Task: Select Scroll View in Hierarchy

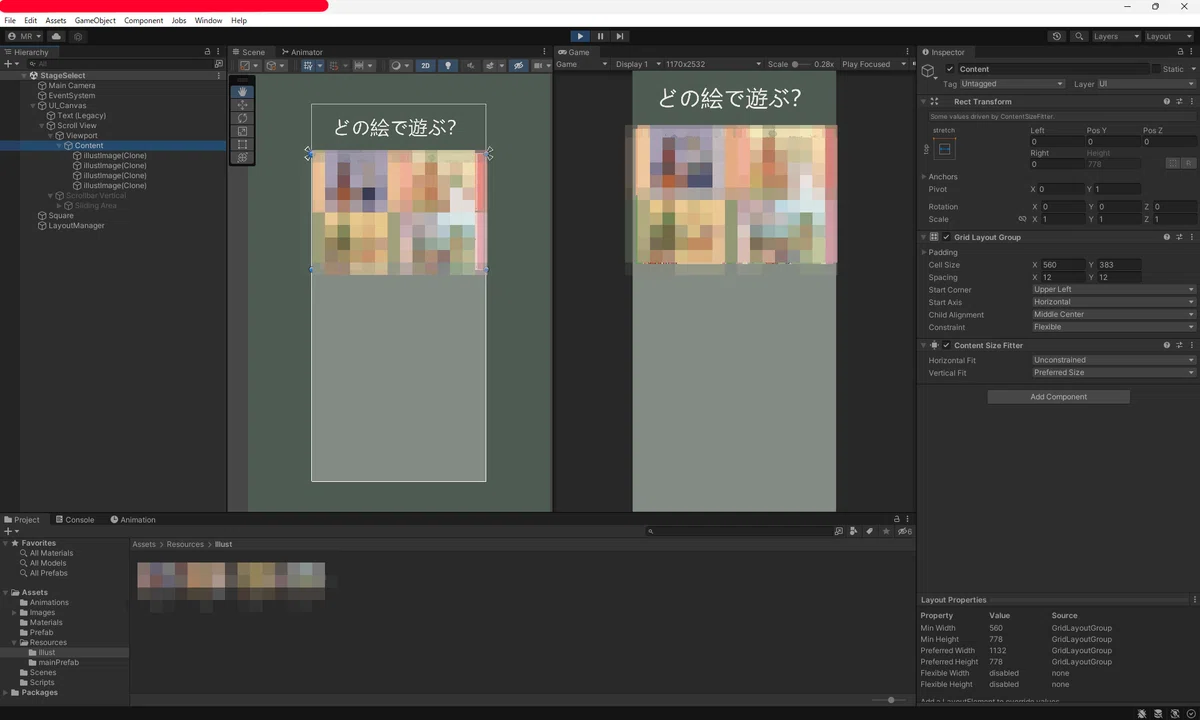Action: [x=77, y=126]
